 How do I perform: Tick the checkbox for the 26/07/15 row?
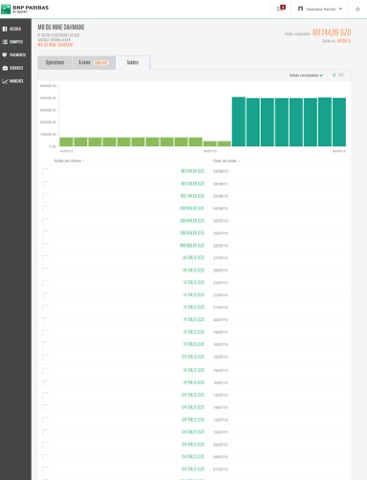click(45, 270)
